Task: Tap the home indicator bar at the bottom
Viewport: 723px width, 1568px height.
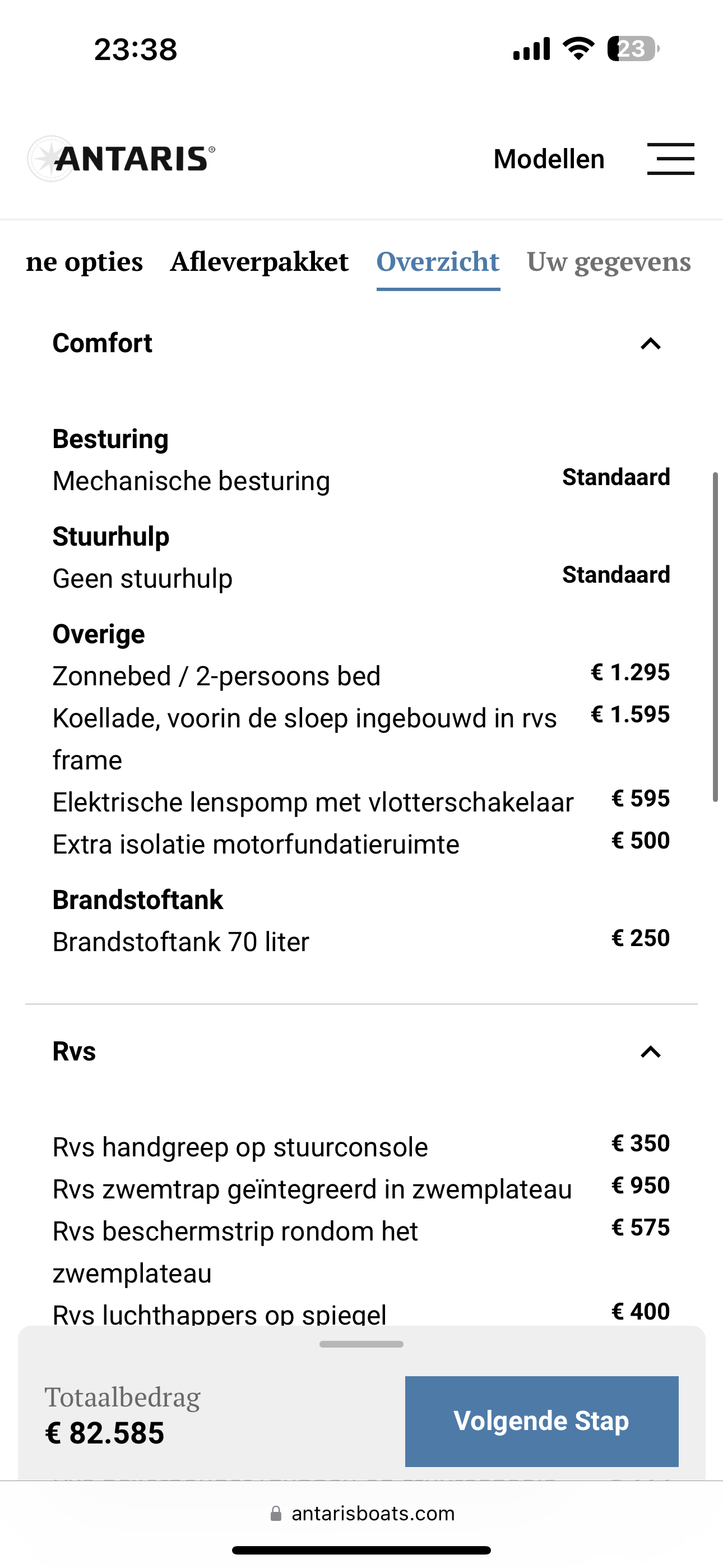Action: (x=361, y=1551)
